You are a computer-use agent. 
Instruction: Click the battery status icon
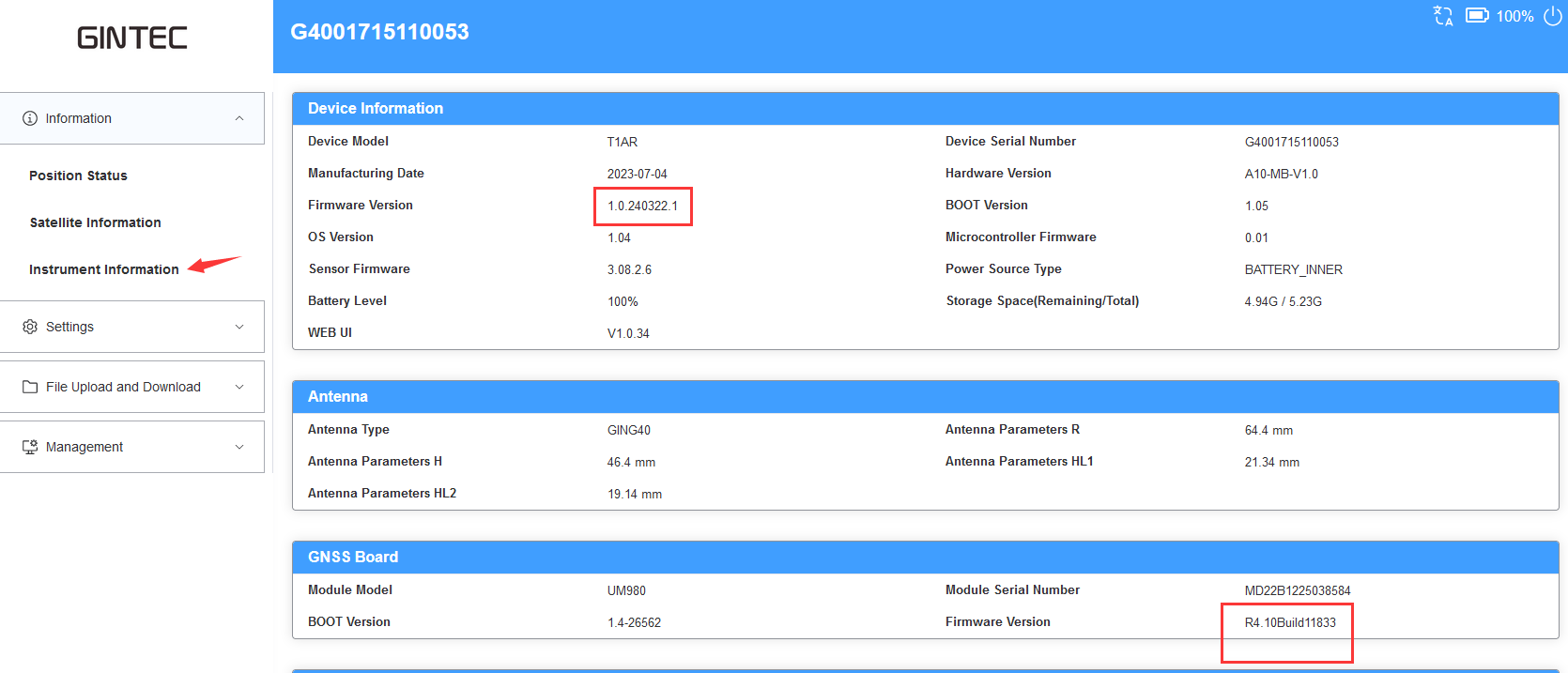coord(1477,16)
